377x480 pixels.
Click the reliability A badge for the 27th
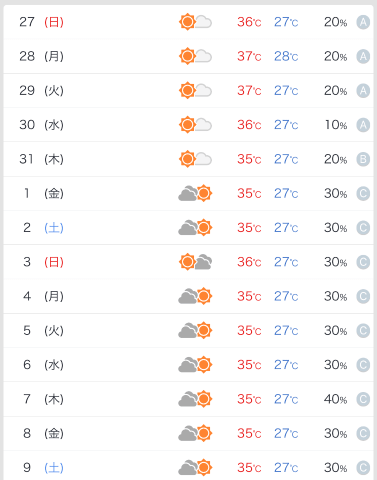[363, 22]
